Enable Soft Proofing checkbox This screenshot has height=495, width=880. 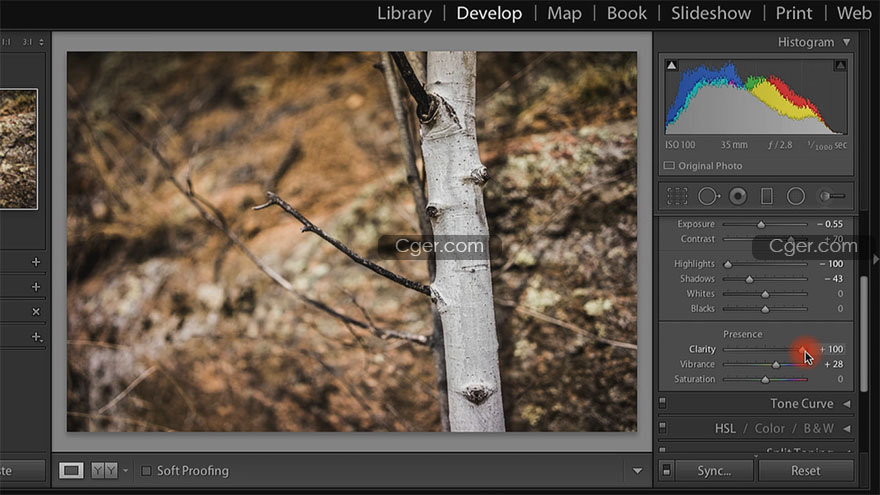coord(146,470)
